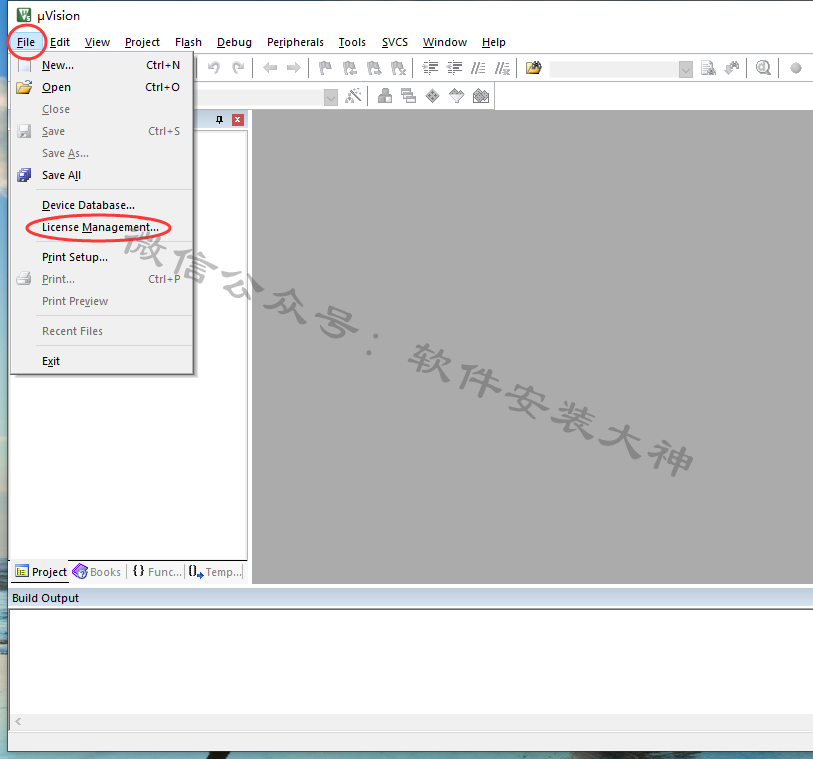Open the View menu

click(97, 42)
